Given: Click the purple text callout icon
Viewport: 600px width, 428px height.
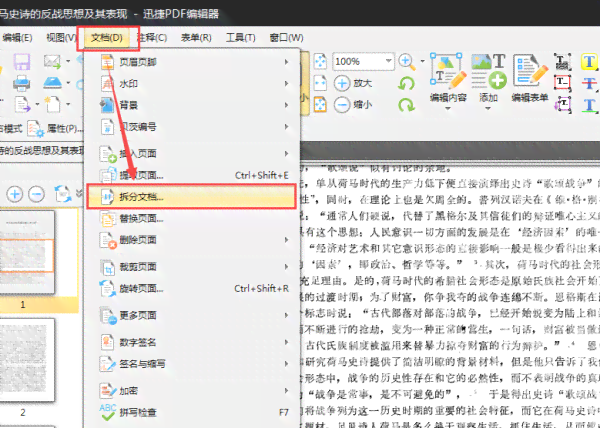Looking at the screenshot, I should pos(563,104).
